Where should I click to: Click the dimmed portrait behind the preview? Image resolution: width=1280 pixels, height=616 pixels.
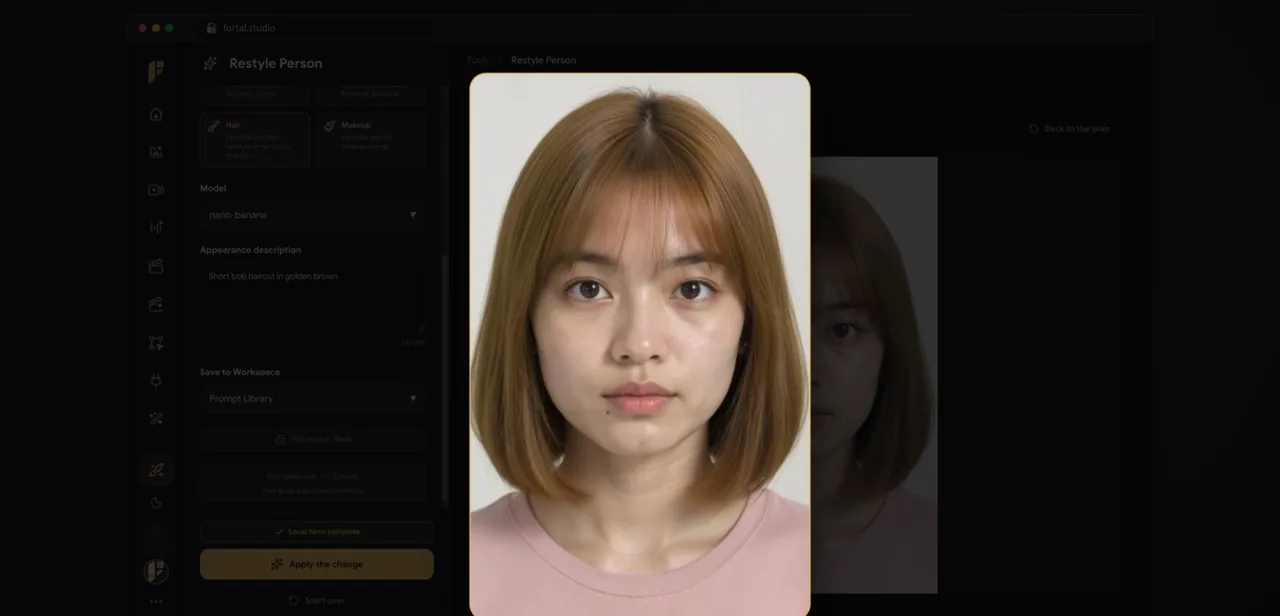pos(874,375)
